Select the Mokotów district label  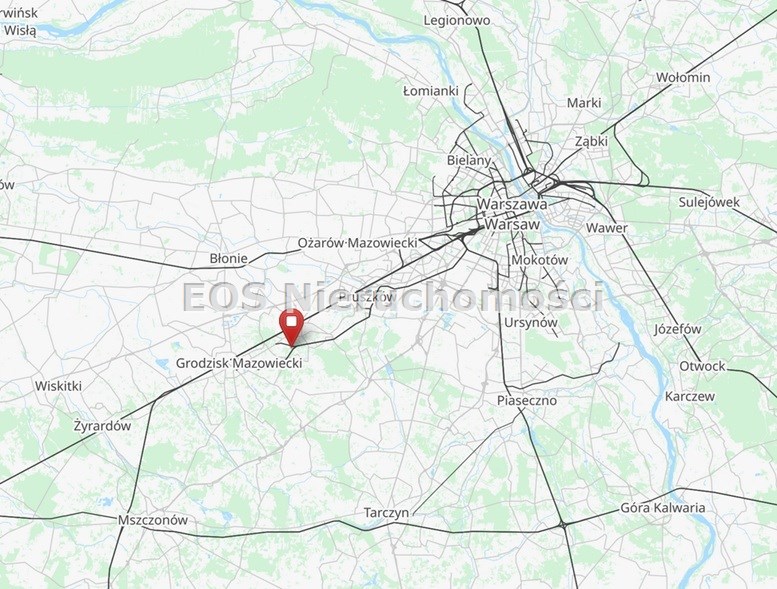click(x=540, y=260)
